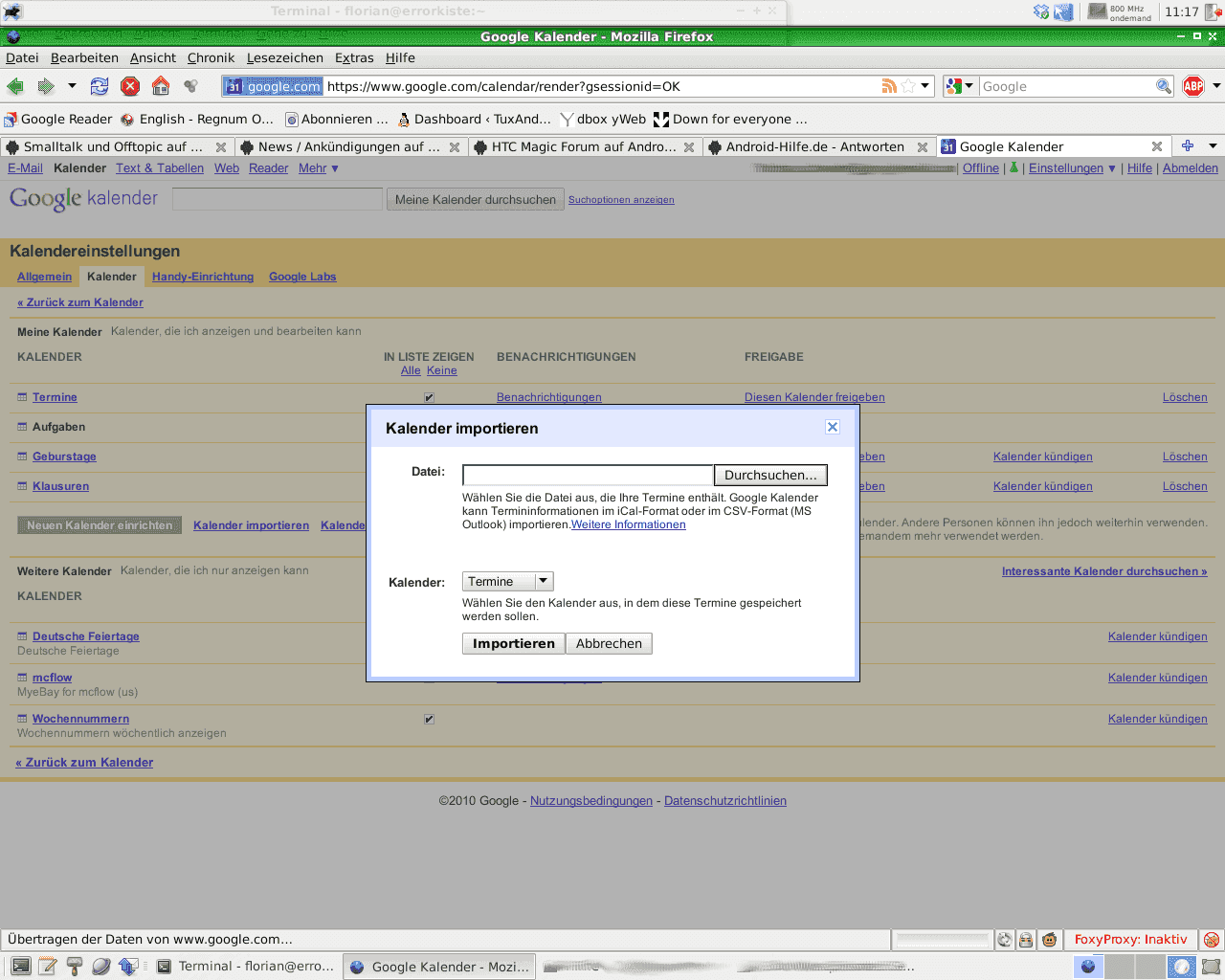
Task: Close the News / Ankündigungen tab
Action: coord(455,147)
